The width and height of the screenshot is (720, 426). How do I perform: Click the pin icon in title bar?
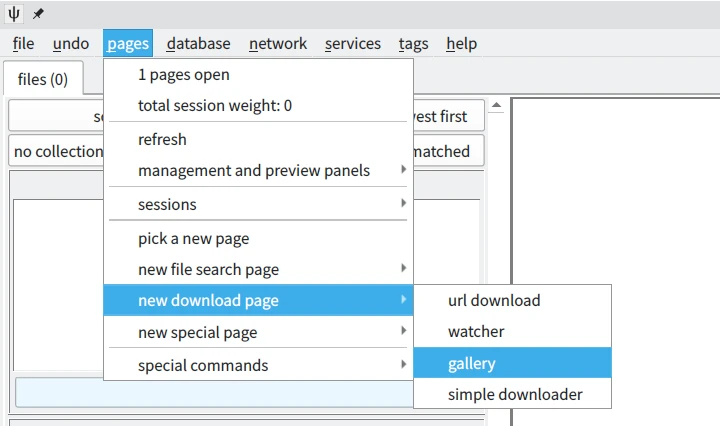point(38,14)
